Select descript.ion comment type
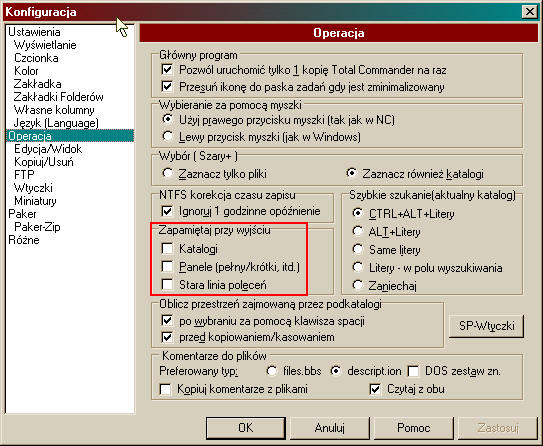543x446 pixels. click(x=335, y=371)
